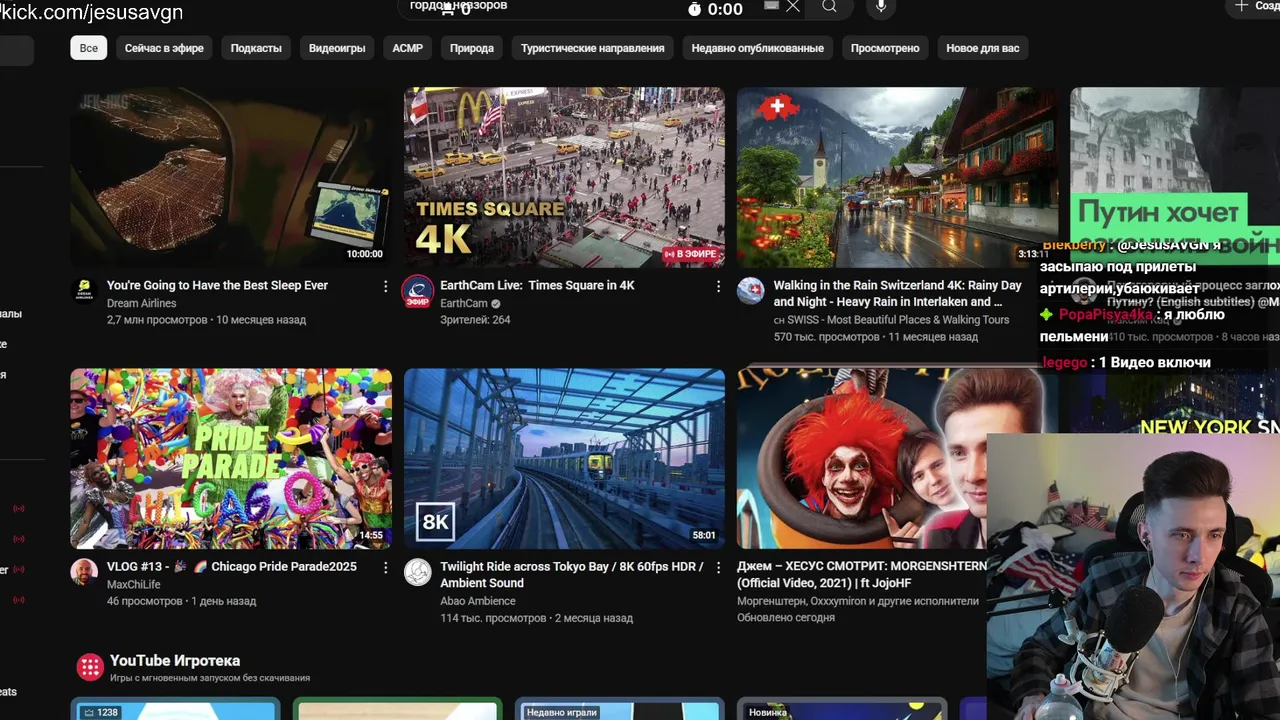The image size is (1280, 720).
Task: Click the YouTube Игротека logo icon
Action: (90, 667)
